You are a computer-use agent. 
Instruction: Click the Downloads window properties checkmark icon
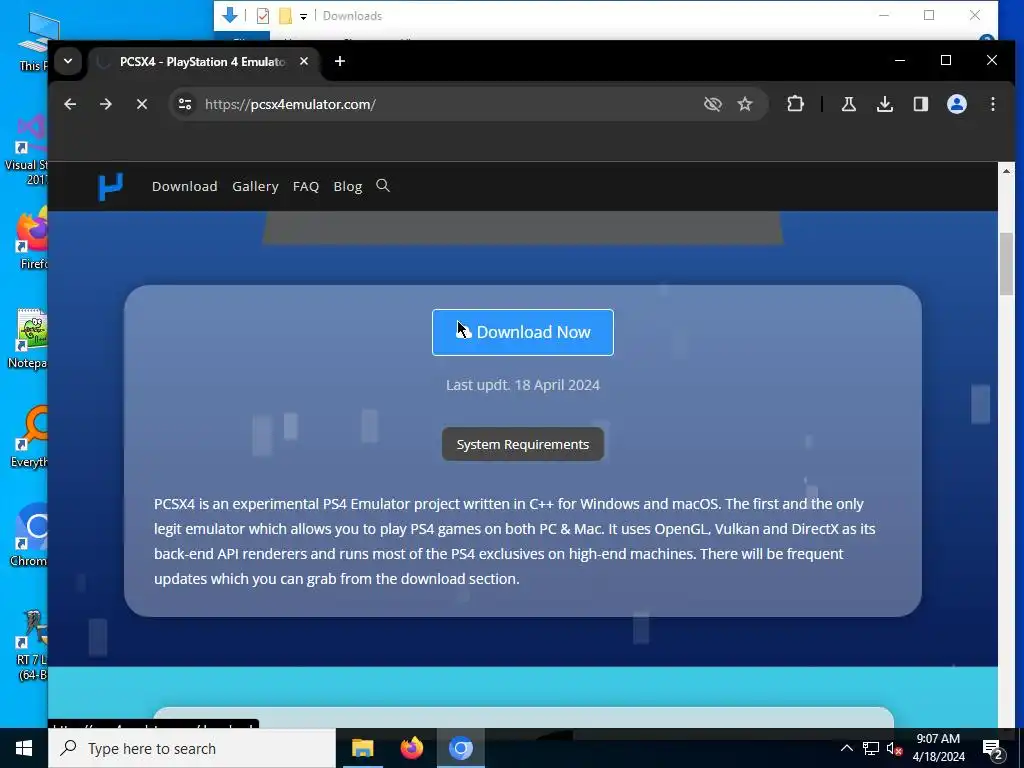[x=263, y=16]
